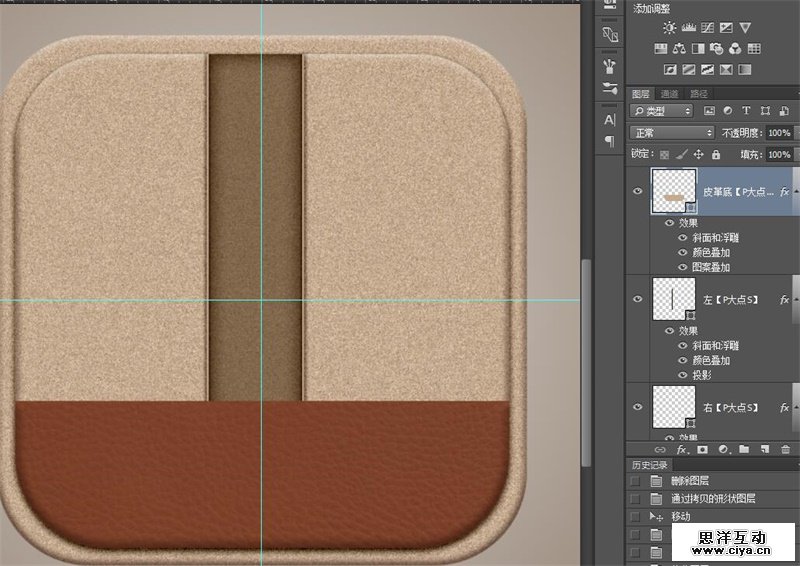Lock all with the padlock icon
Image resolution: width=800 pixels, height=566 pixels.
[716, 155]
